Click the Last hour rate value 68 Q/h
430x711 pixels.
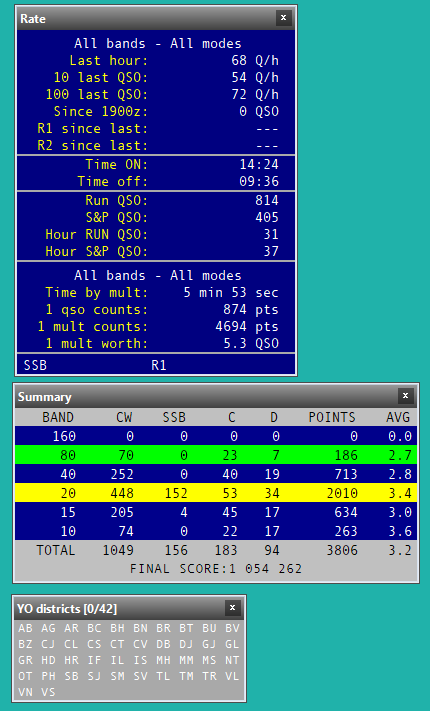pyautogui.click(x=255, y=60)
